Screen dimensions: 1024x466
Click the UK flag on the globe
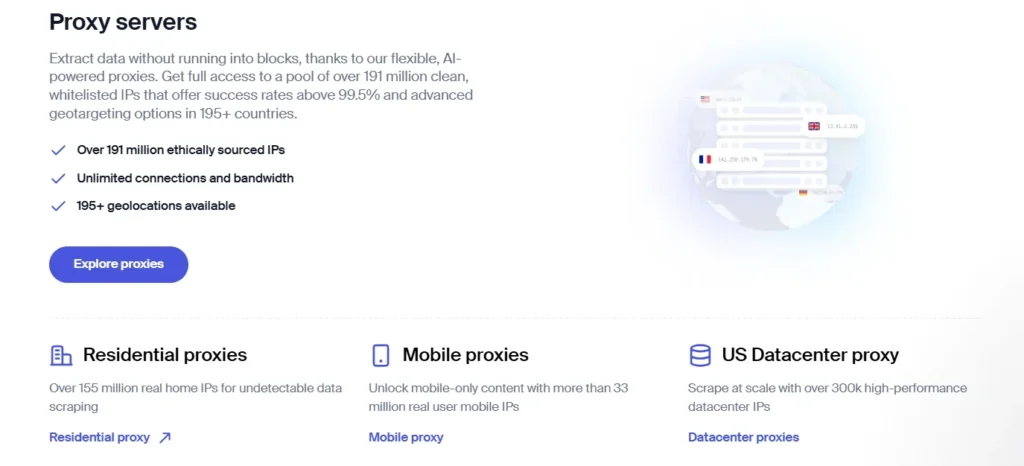[x=814, y=126]
